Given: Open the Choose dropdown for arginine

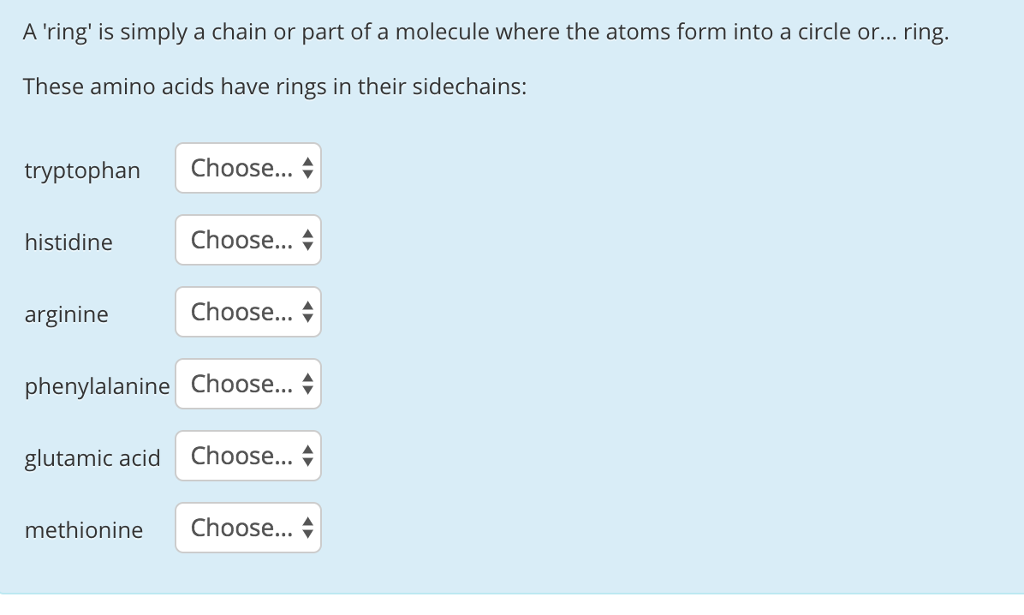Looking at the screenshot, I should tap(248, 312).
